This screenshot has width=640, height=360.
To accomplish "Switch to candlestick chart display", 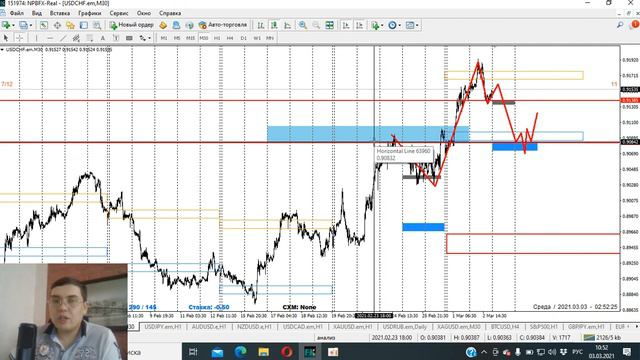I will (274, 25).
